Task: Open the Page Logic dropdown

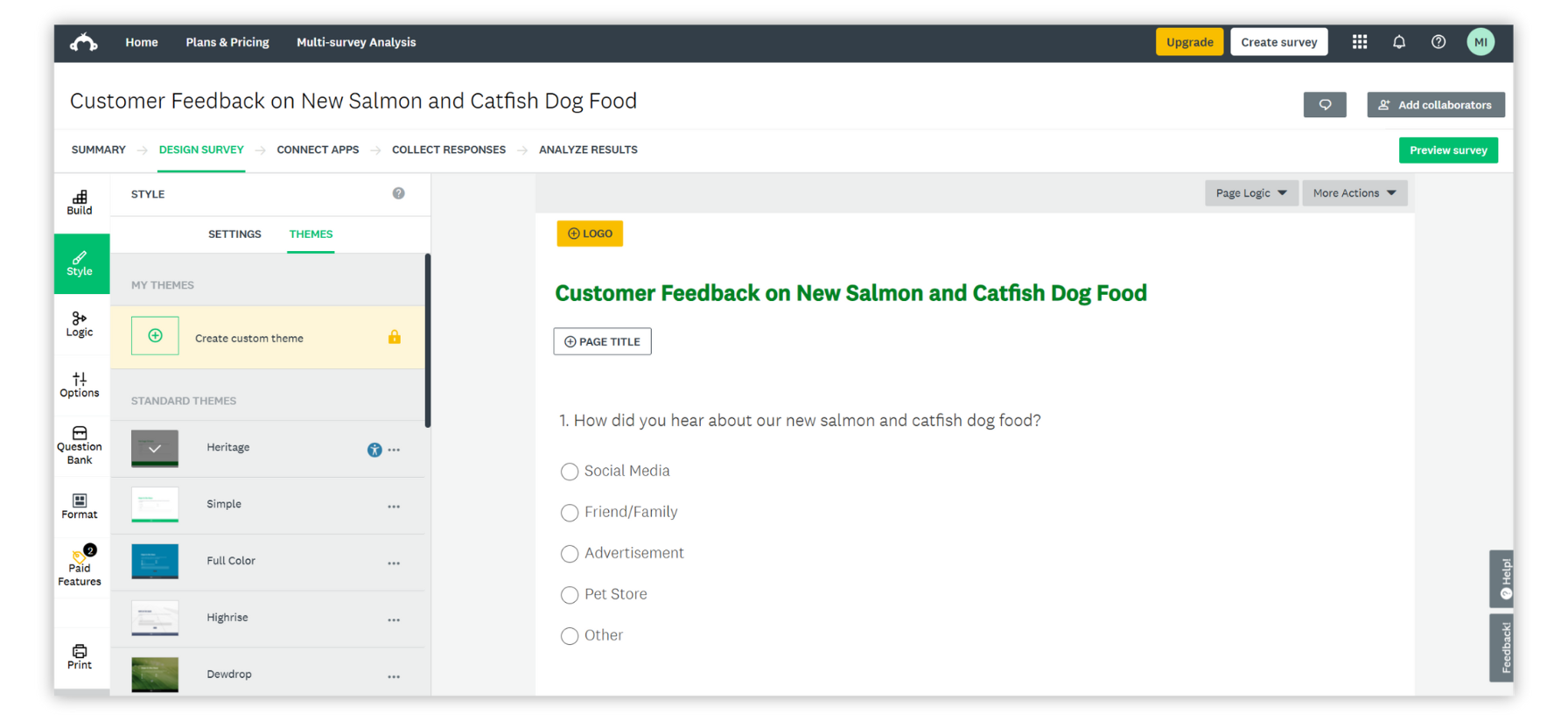Action: pos(1251,192)
